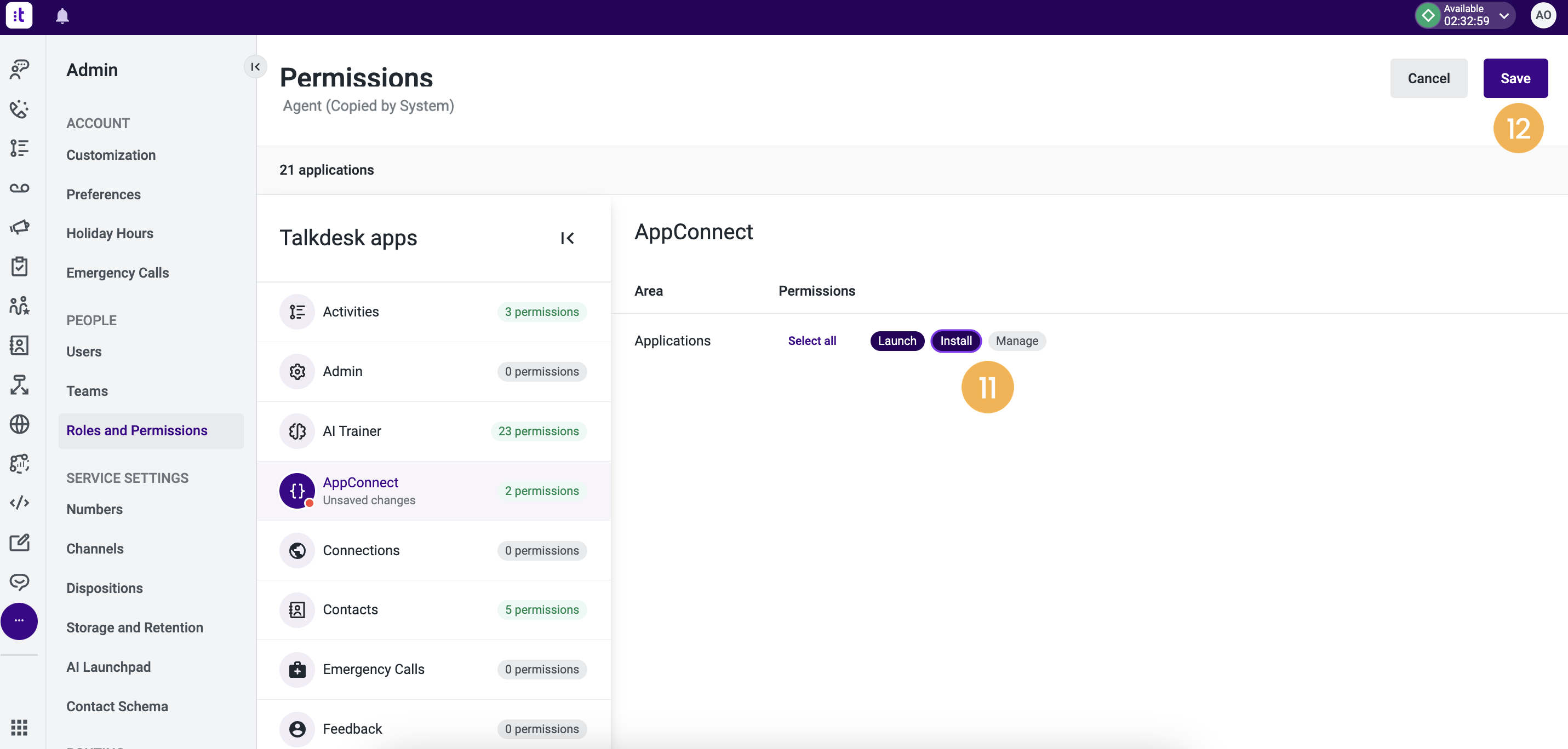Click the AppConnect braces icon
The width and height of the screenshot is (1568, 749).
click(x=297, y=491)
